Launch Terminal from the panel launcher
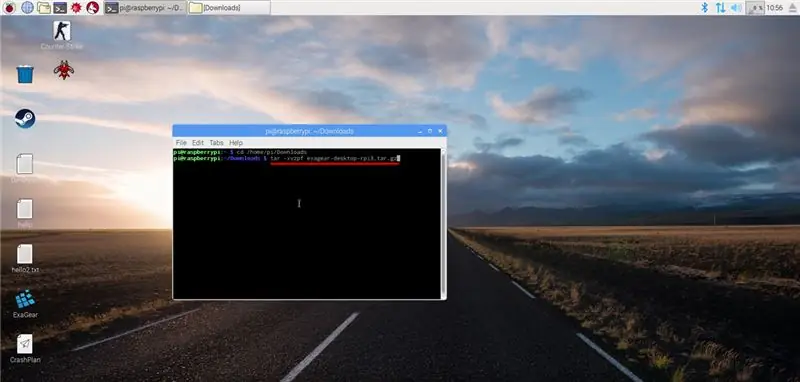 click(x=60, y=7)
